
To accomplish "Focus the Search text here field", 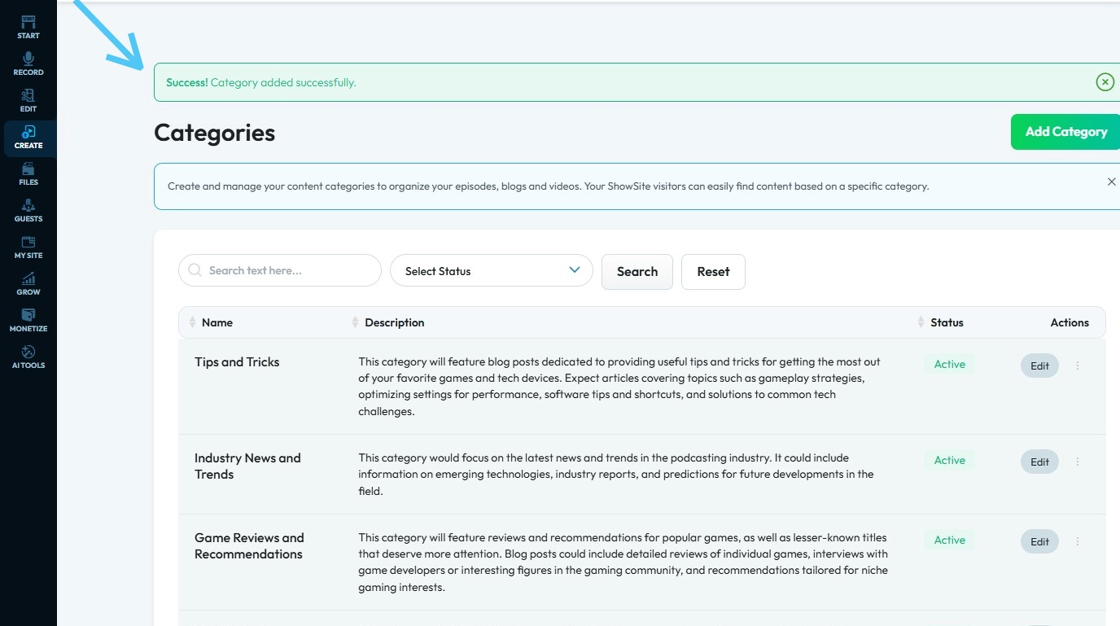I will 280,271.
